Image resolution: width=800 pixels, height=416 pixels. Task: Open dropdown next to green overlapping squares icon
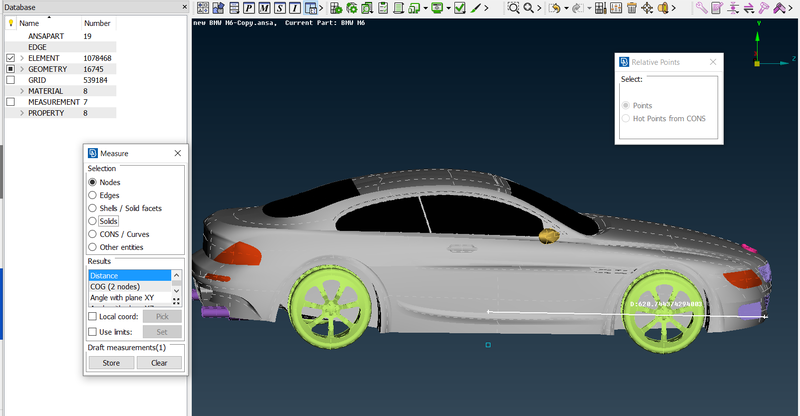(x=426, y=8)
